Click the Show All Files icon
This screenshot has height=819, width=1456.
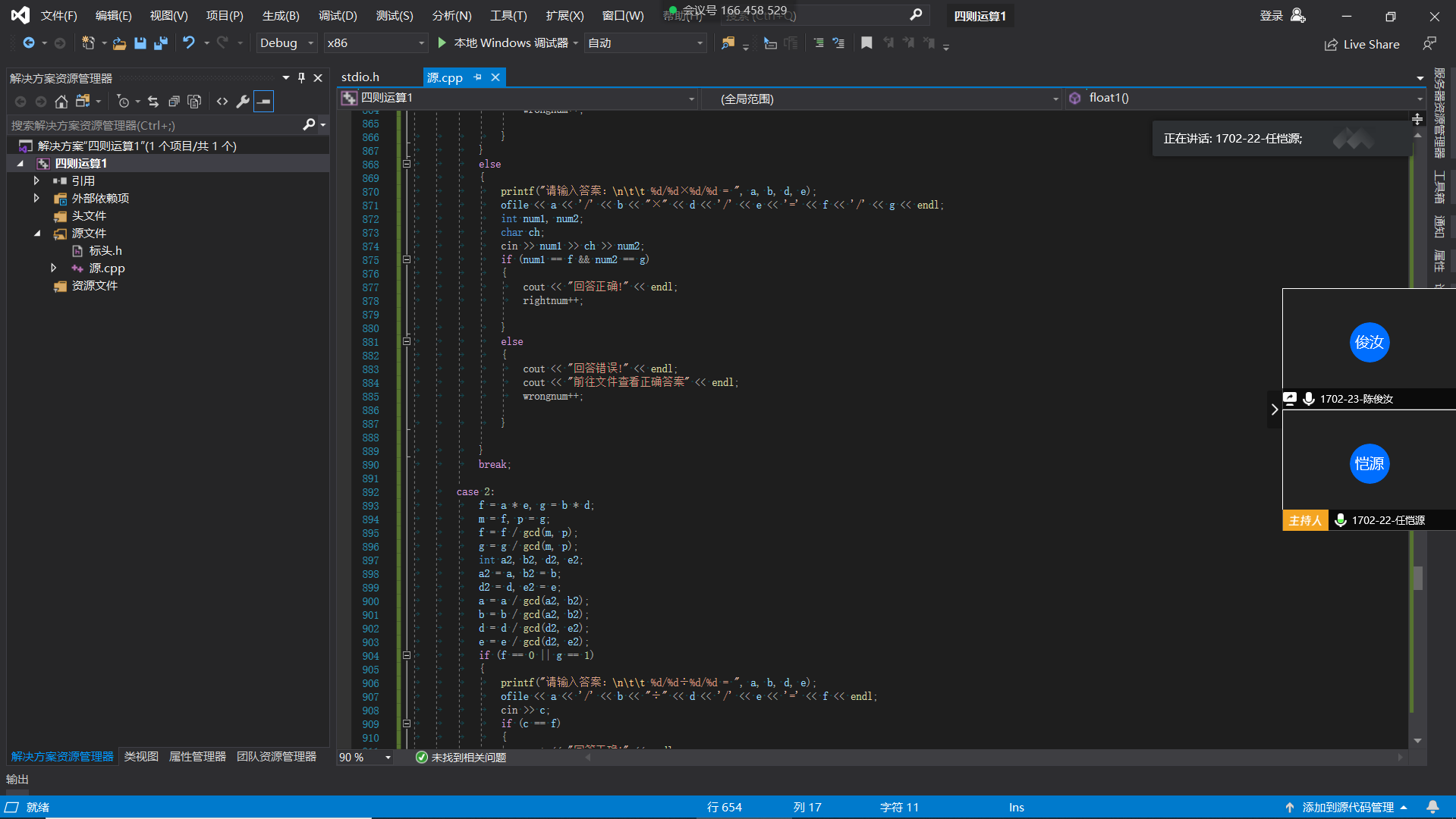[194, 101]
